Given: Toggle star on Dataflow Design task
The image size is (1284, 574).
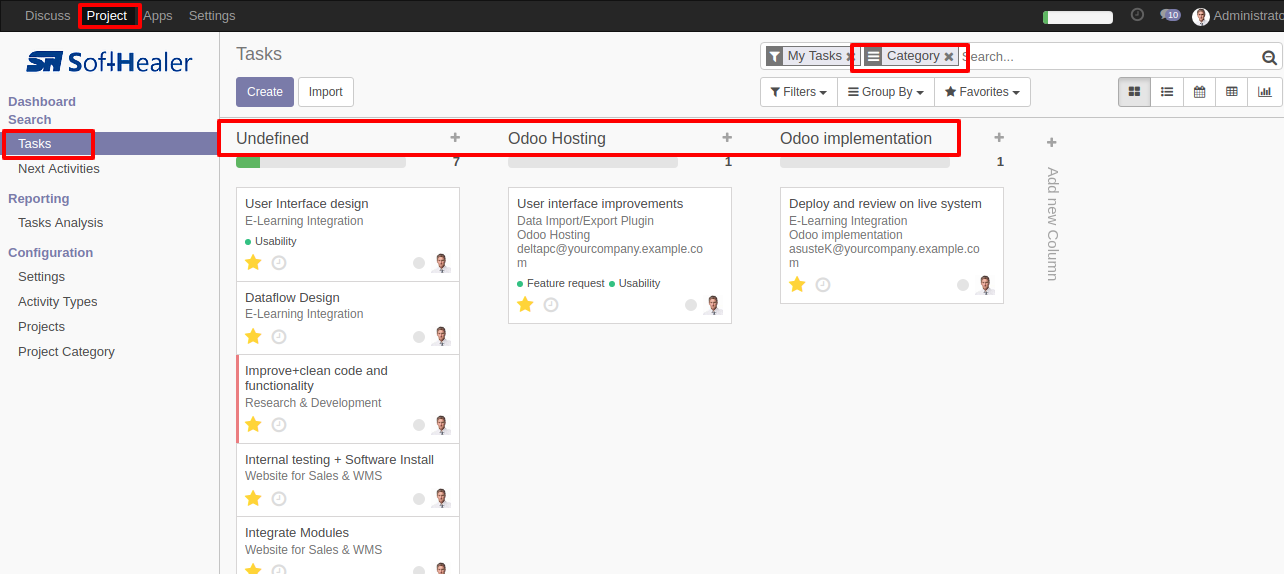Looking at the screenshot, I should click(253, 337).
